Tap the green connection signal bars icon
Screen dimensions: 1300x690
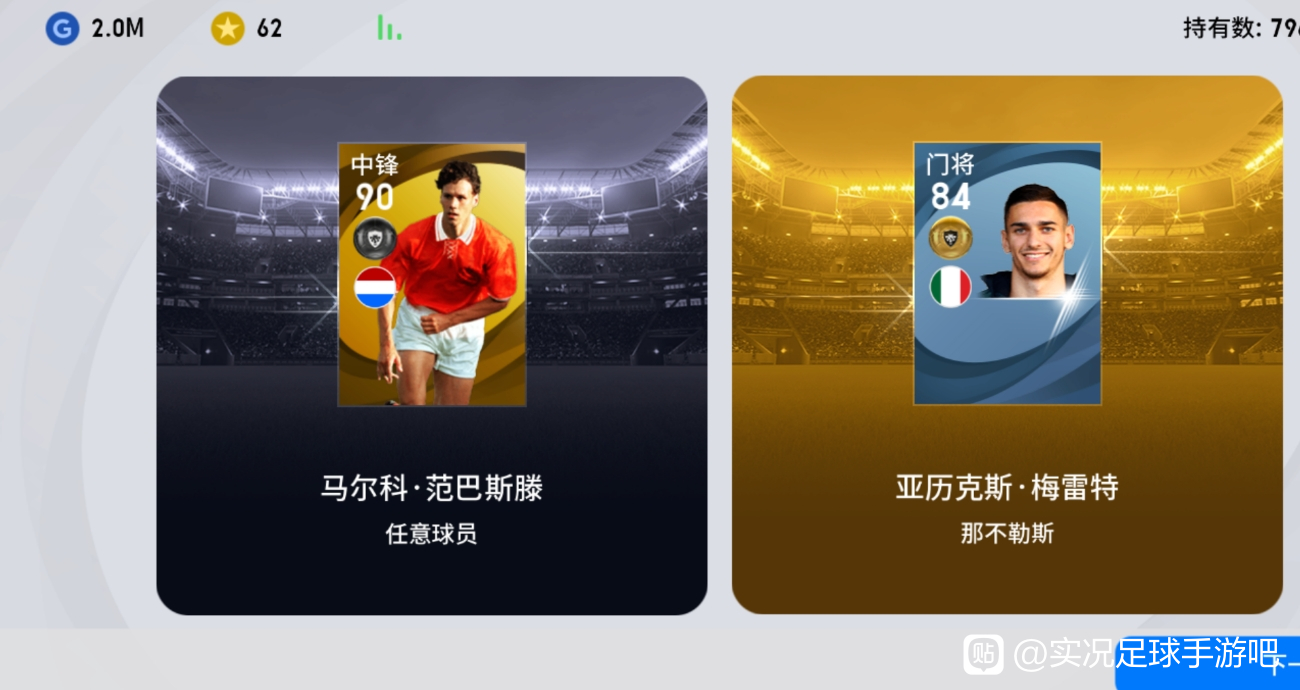389,28
